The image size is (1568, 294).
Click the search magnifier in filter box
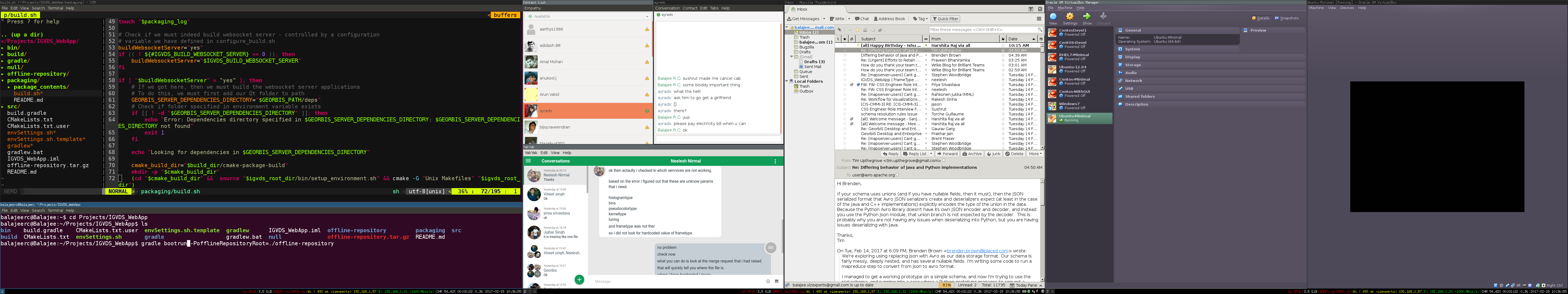click(x=1040, y=30)
